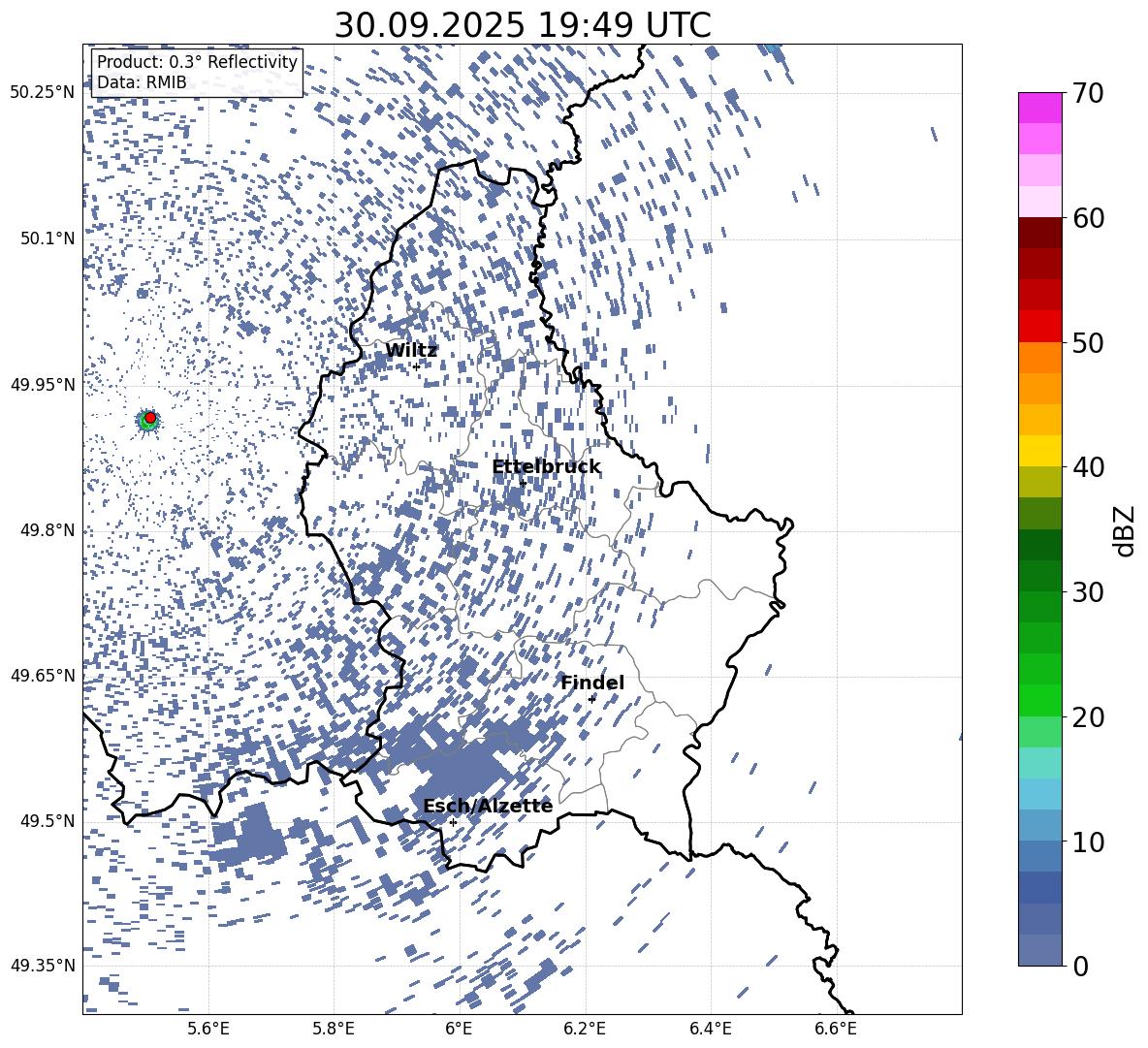Image resolution: width=1148 pixels, height=1048 pixels.
Task: Click the colorbar tick value 10
Action: click(x=1088, y=842)
